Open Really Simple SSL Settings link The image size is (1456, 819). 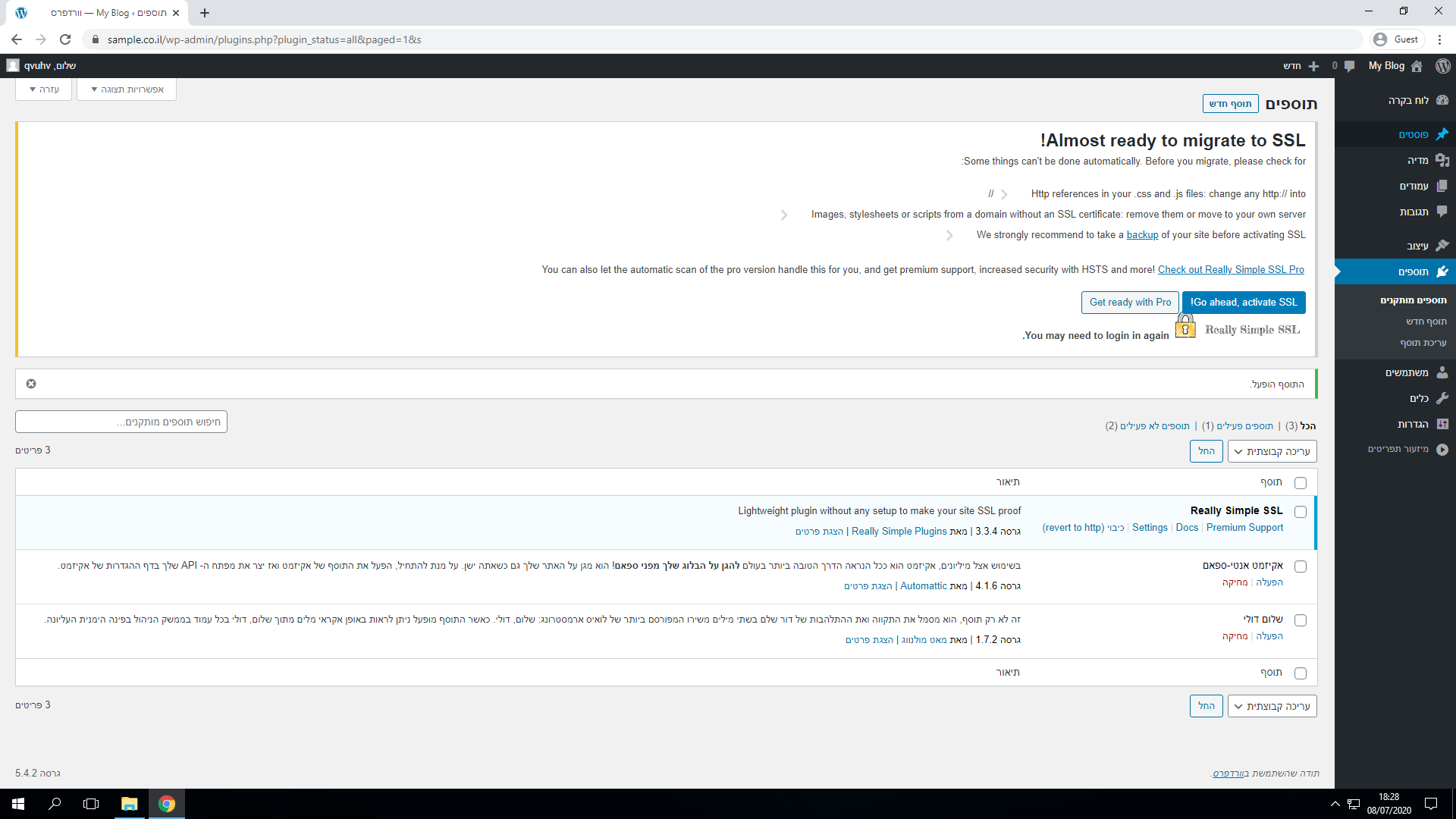(x=1150, y=528)
